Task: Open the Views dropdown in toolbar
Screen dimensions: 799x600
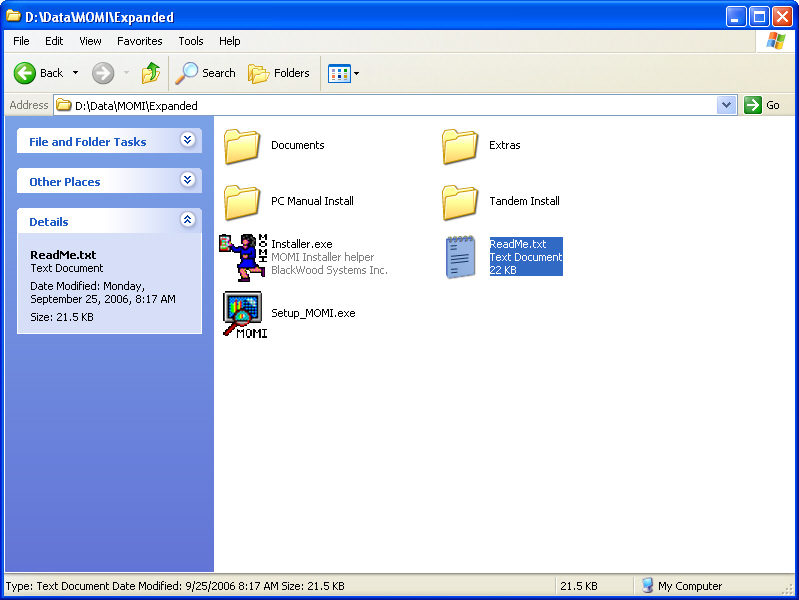Action: (x=345, y=73)
